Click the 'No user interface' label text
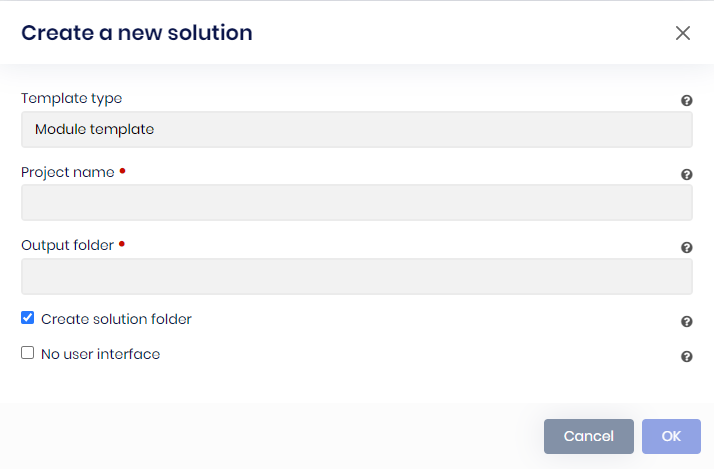 (100, 354)
